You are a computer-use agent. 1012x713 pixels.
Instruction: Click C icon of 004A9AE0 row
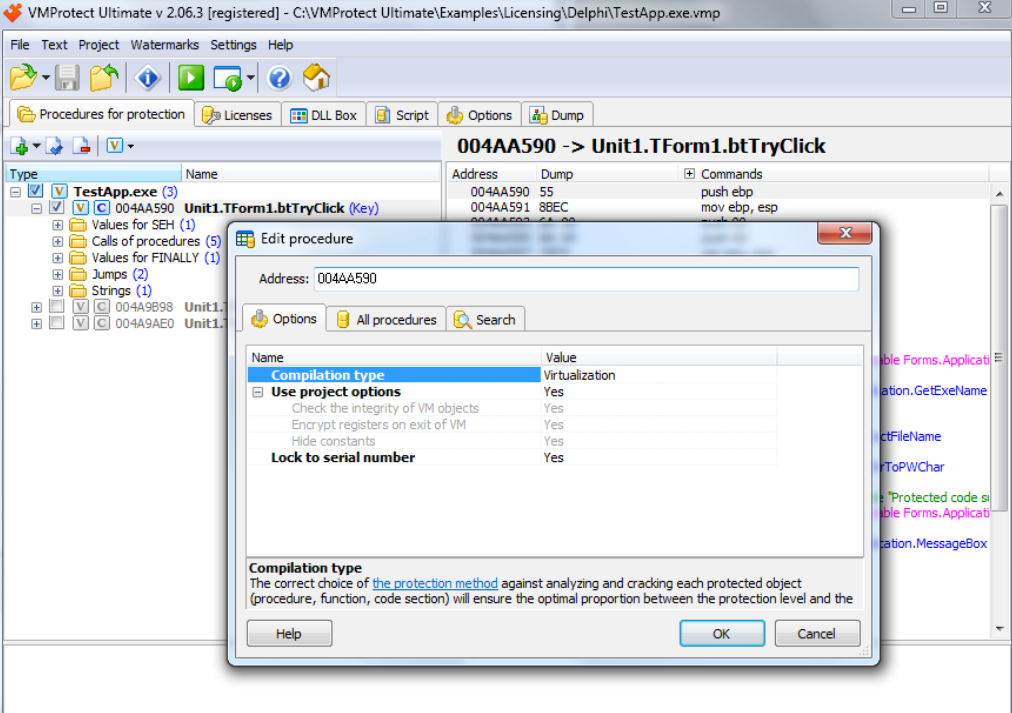tap(101, 323)
